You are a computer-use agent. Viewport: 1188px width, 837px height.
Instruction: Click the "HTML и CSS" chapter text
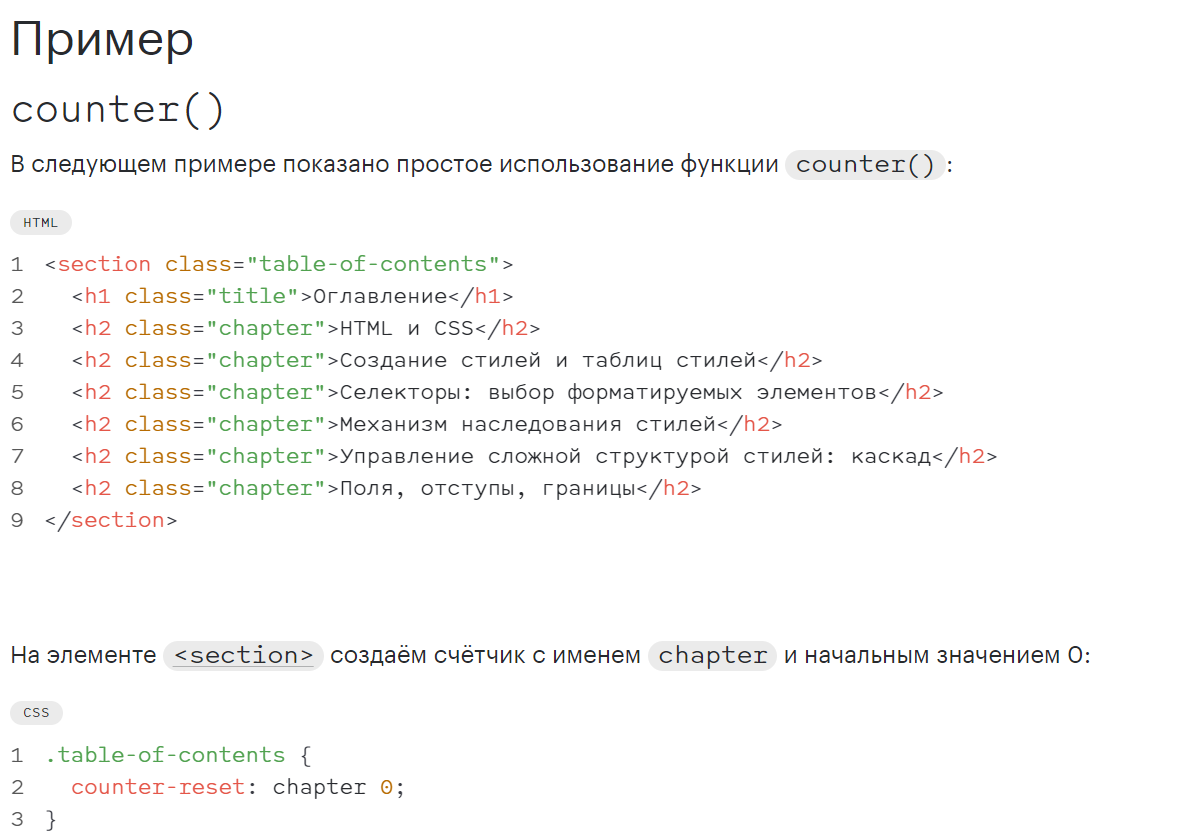pos(406,329)
